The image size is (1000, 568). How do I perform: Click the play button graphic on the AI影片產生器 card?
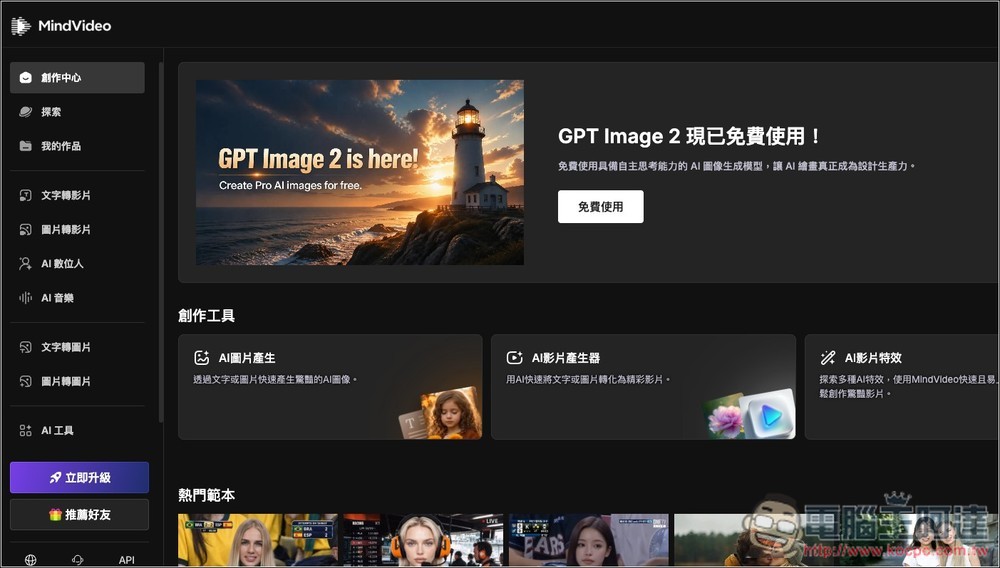coord(770,415)
